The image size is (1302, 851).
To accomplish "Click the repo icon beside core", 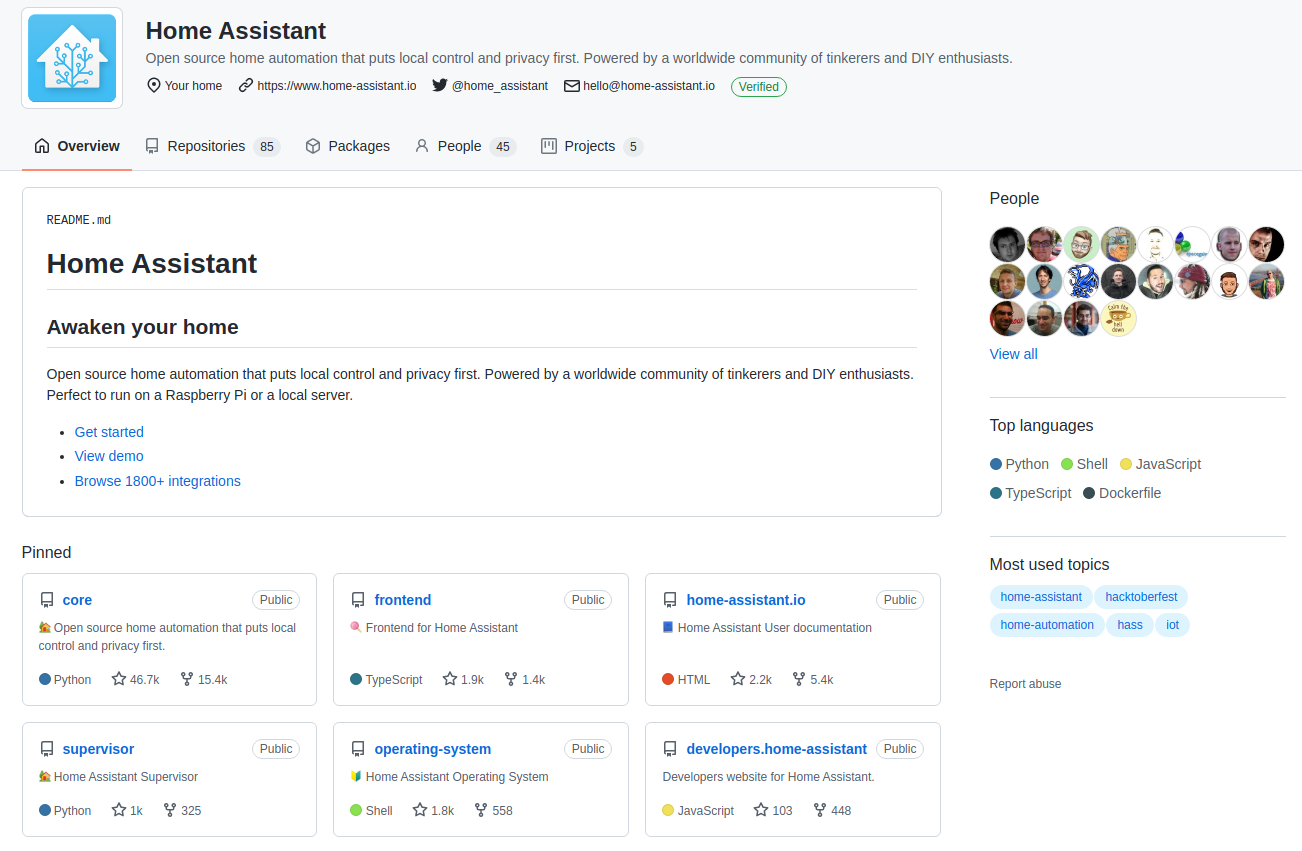I will [47, 600].
